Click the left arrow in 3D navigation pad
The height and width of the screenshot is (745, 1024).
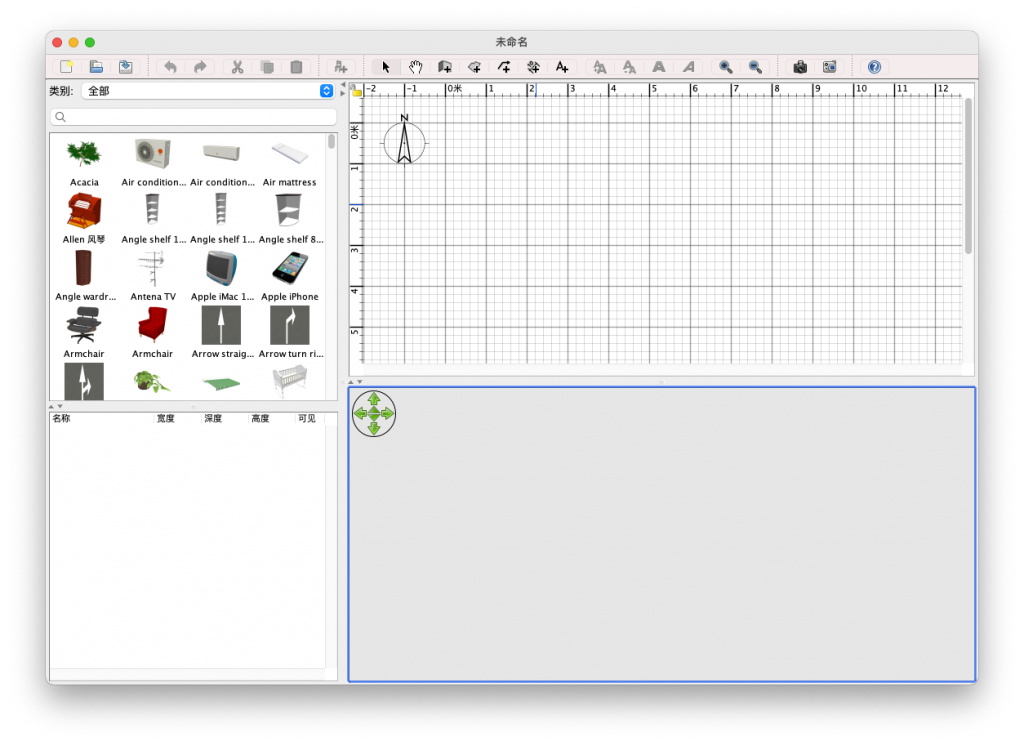pos(360,413)
